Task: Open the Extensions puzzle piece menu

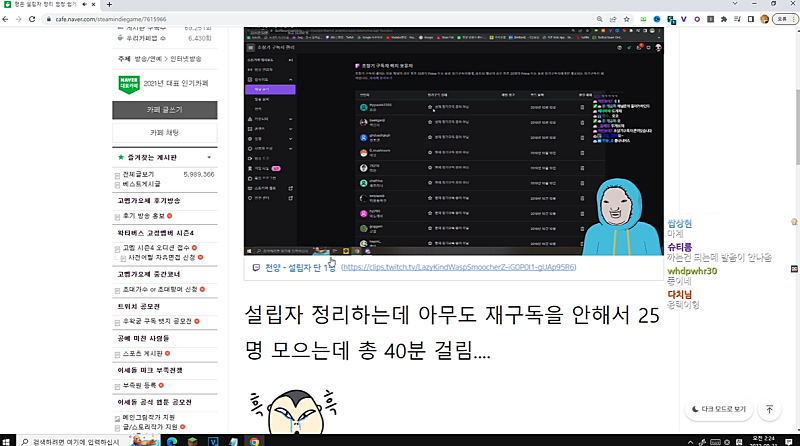Action: pos(723,19)
